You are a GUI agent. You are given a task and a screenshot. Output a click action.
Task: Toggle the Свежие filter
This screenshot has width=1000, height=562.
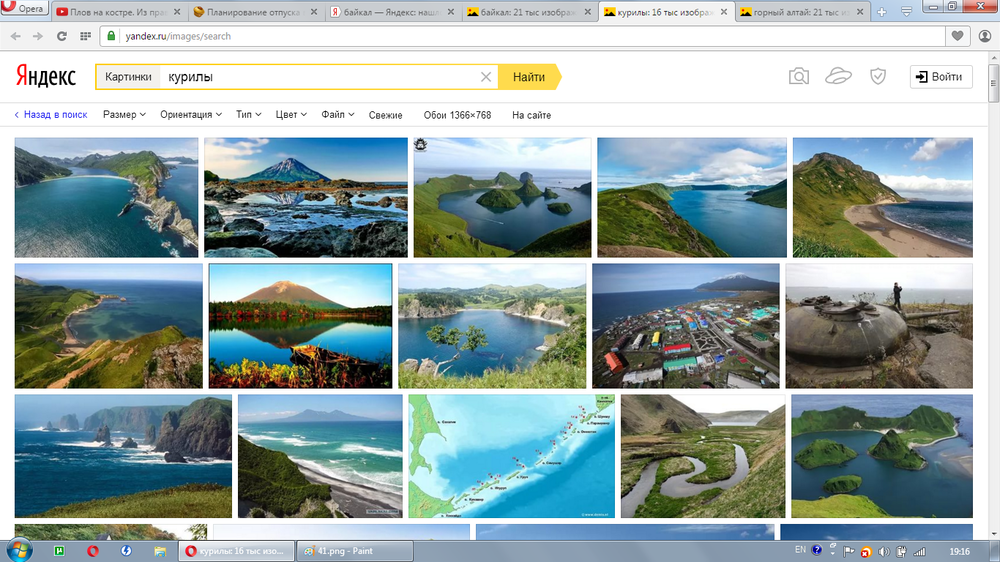(385, 115)
